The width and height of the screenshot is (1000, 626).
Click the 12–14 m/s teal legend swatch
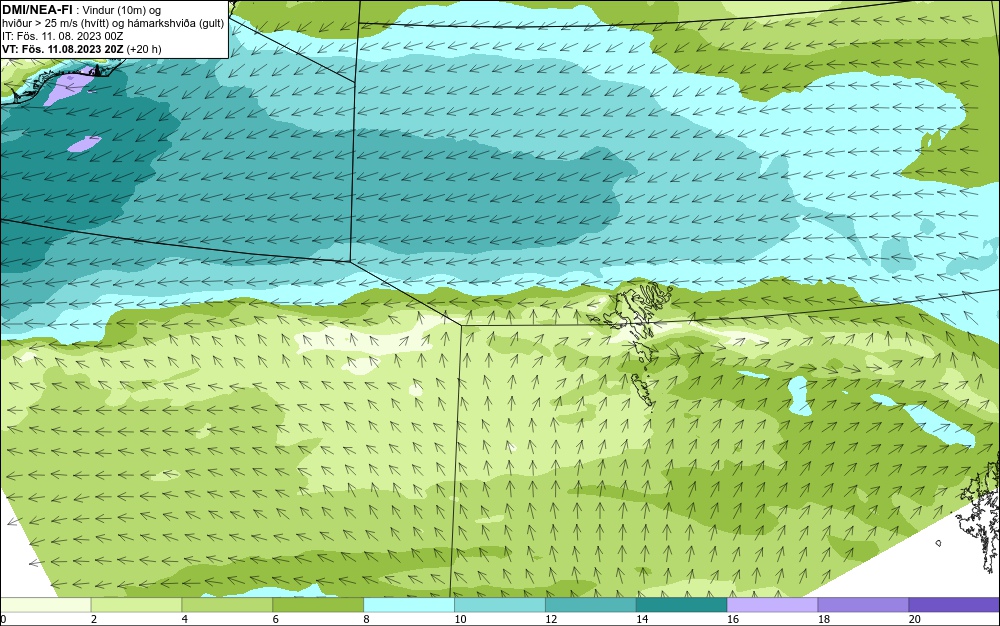tap(591, 605)
